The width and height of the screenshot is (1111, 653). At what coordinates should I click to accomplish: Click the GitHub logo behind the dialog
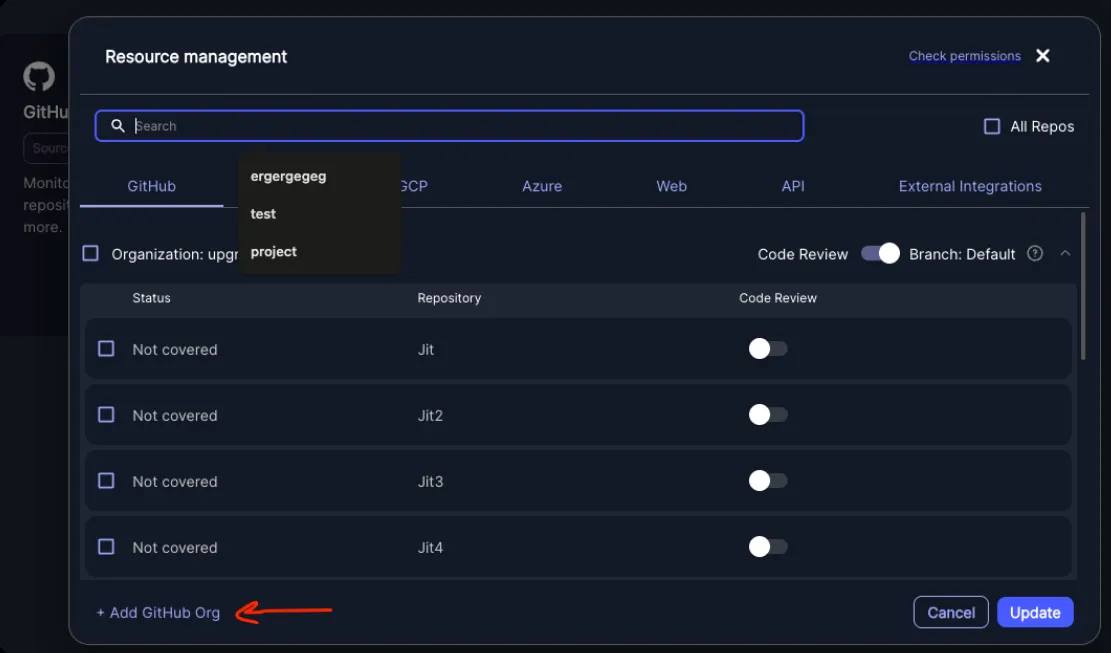[x=38, y=76]
